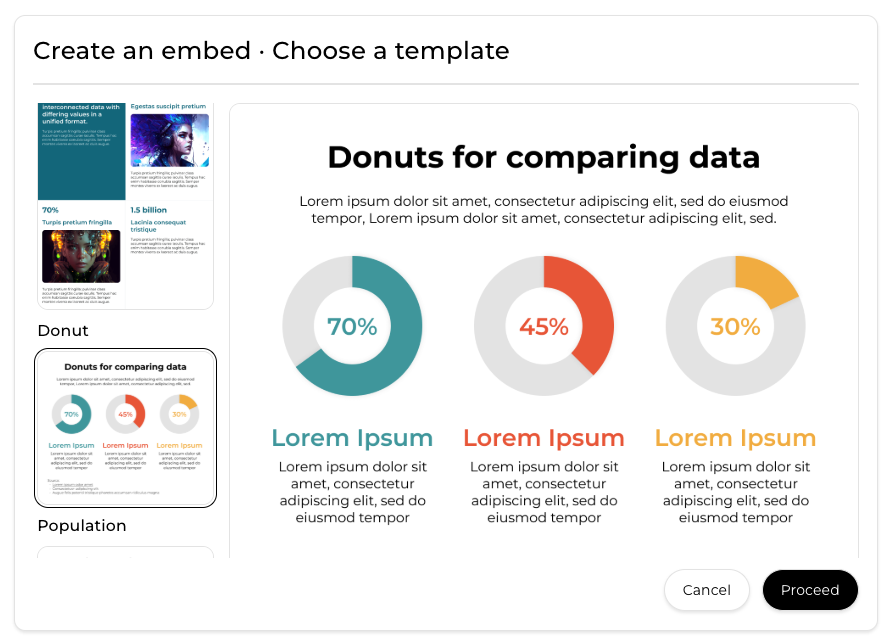Screen dimensions: 888x644
Task: Select the Donut template thumbnail
Action: [x=125, y=427]
